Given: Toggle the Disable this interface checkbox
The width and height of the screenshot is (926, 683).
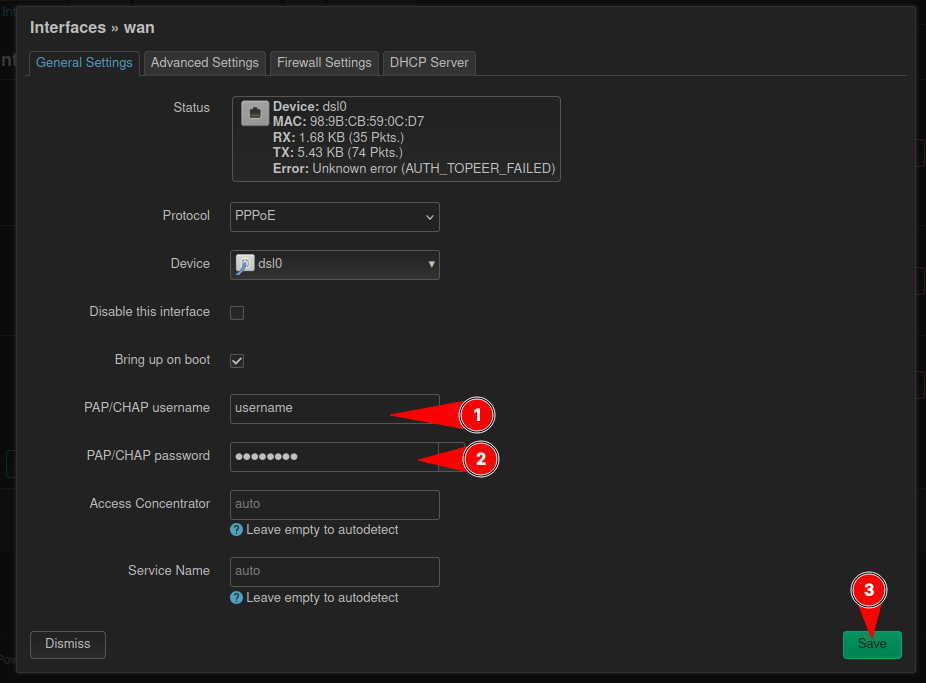Looking at the screenshot, I should (x=237, y=313).
